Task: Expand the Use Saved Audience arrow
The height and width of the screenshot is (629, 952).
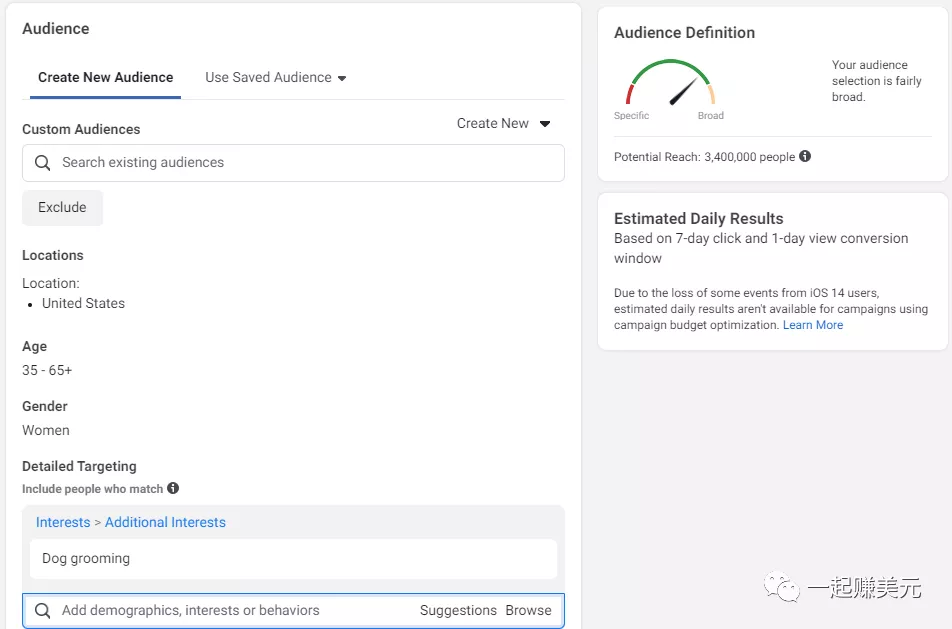Action: click(x=342, y=78)
